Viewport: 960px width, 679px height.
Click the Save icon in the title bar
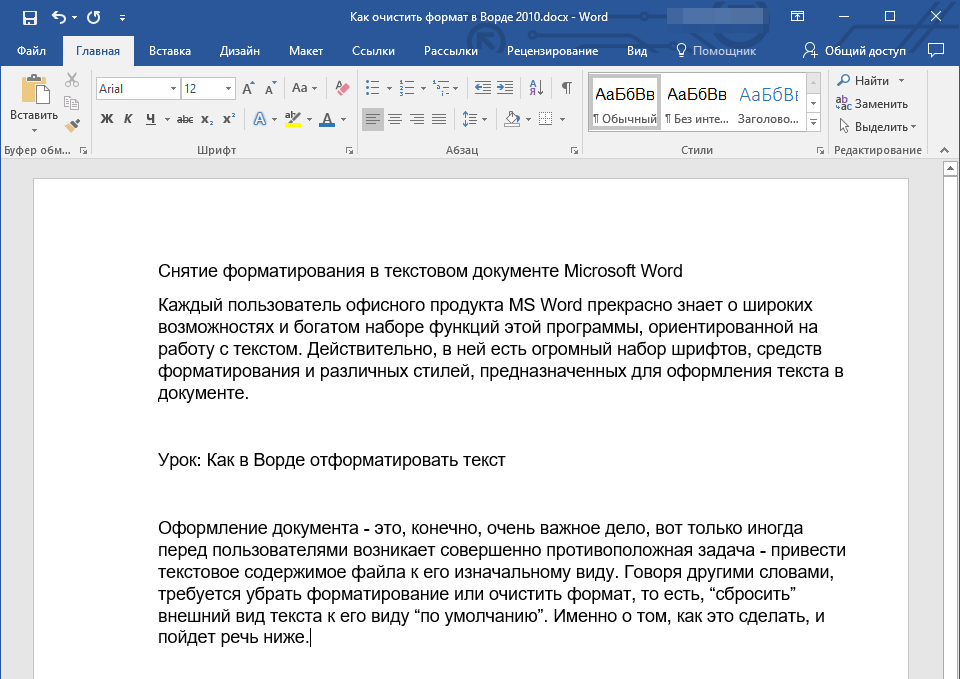[29, 18]
